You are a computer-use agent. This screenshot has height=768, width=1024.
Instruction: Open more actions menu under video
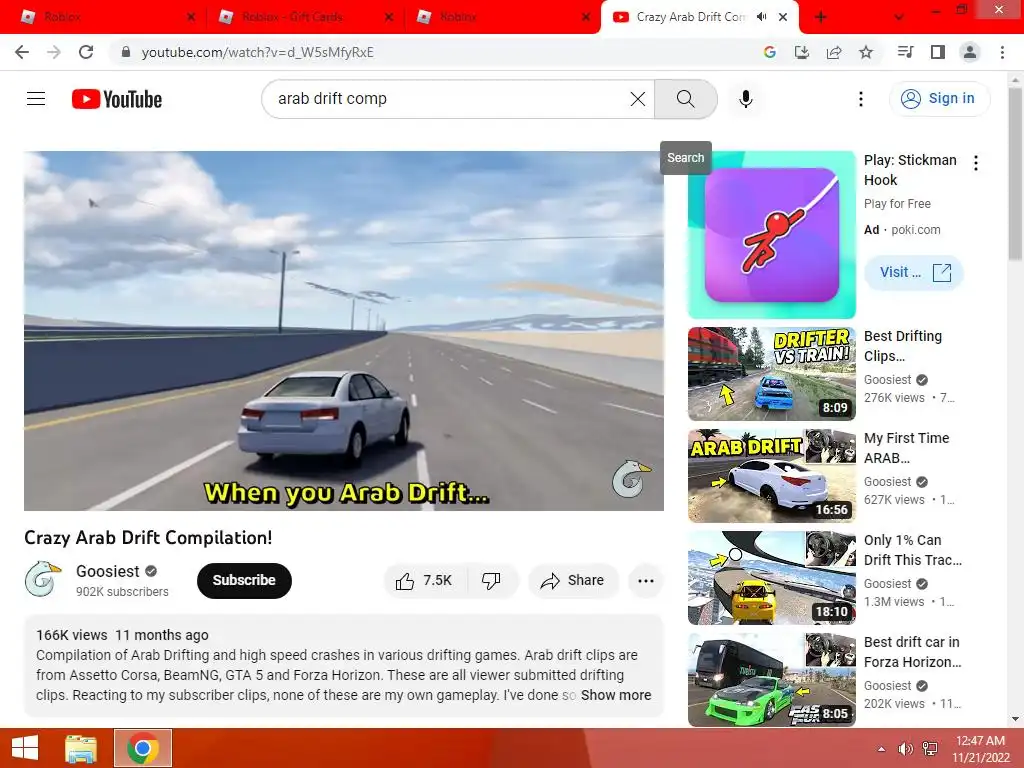[645, 580]
